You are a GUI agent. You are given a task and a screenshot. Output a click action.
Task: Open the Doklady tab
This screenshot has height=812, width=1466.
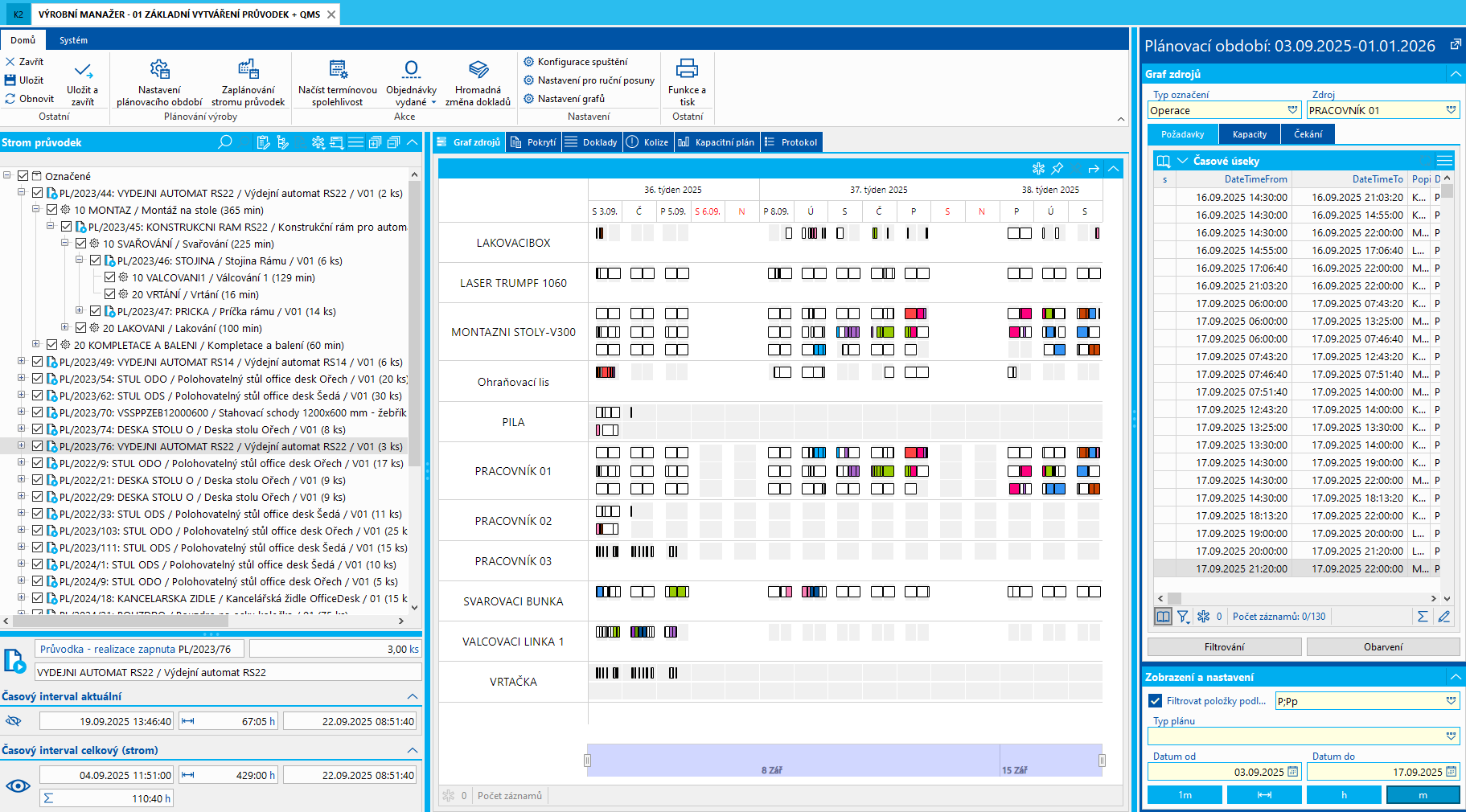click(591, 142)
